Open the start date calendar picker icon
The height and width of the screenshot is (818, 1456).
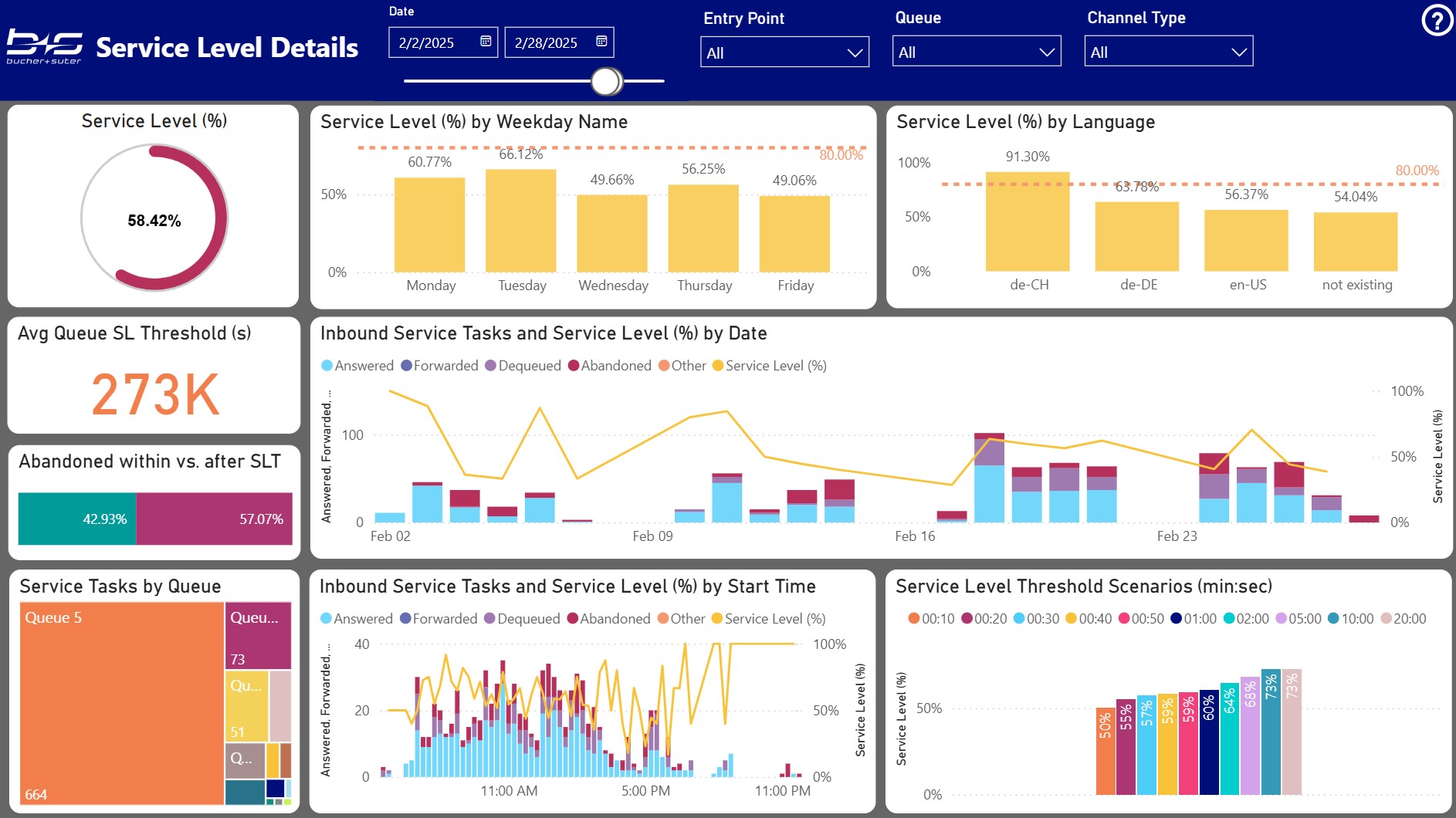point(486,42)
